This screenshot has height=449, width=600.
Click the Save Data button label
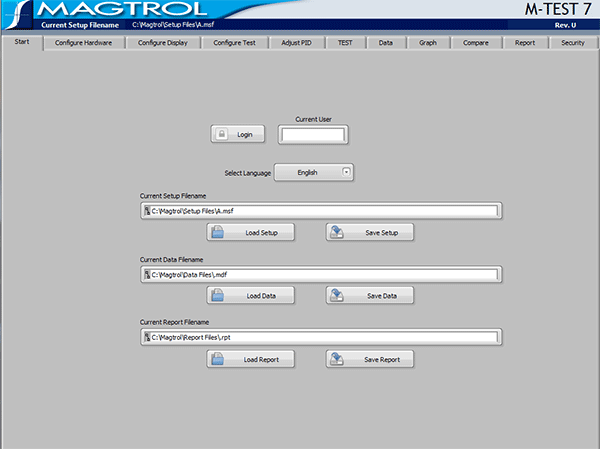click(382, 296)
